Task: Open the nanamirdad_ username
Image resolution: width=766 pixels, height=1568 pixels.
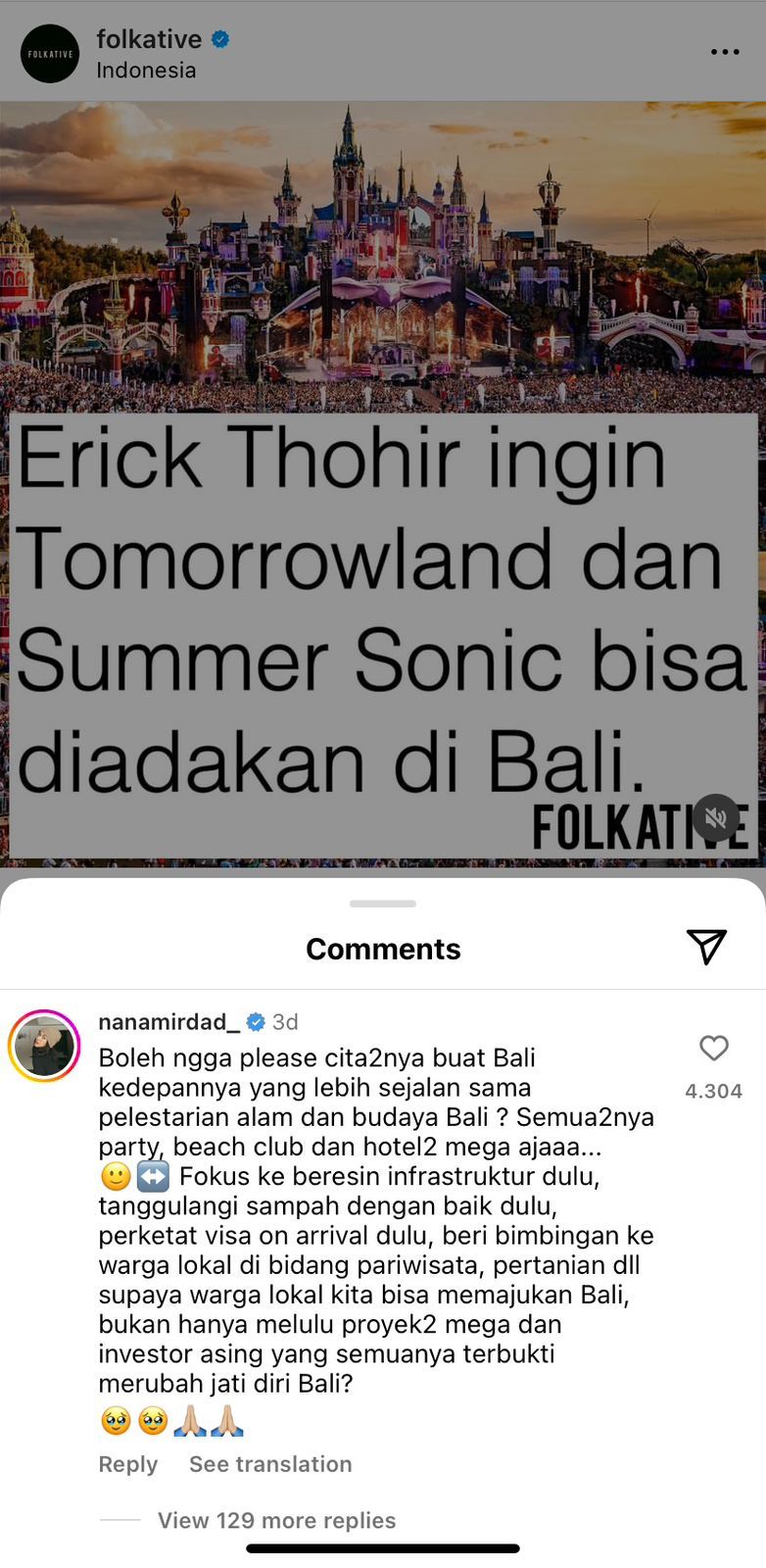Action: click(168, 1022)
